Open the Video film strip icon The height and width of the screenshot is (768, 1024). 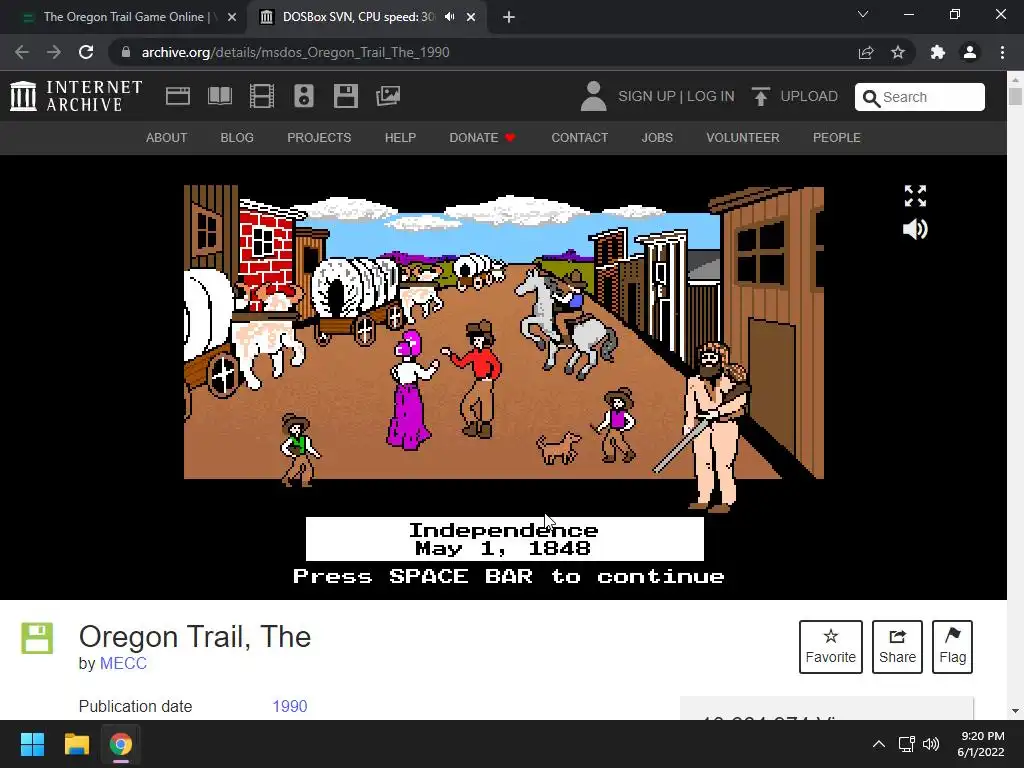(262, 96)
